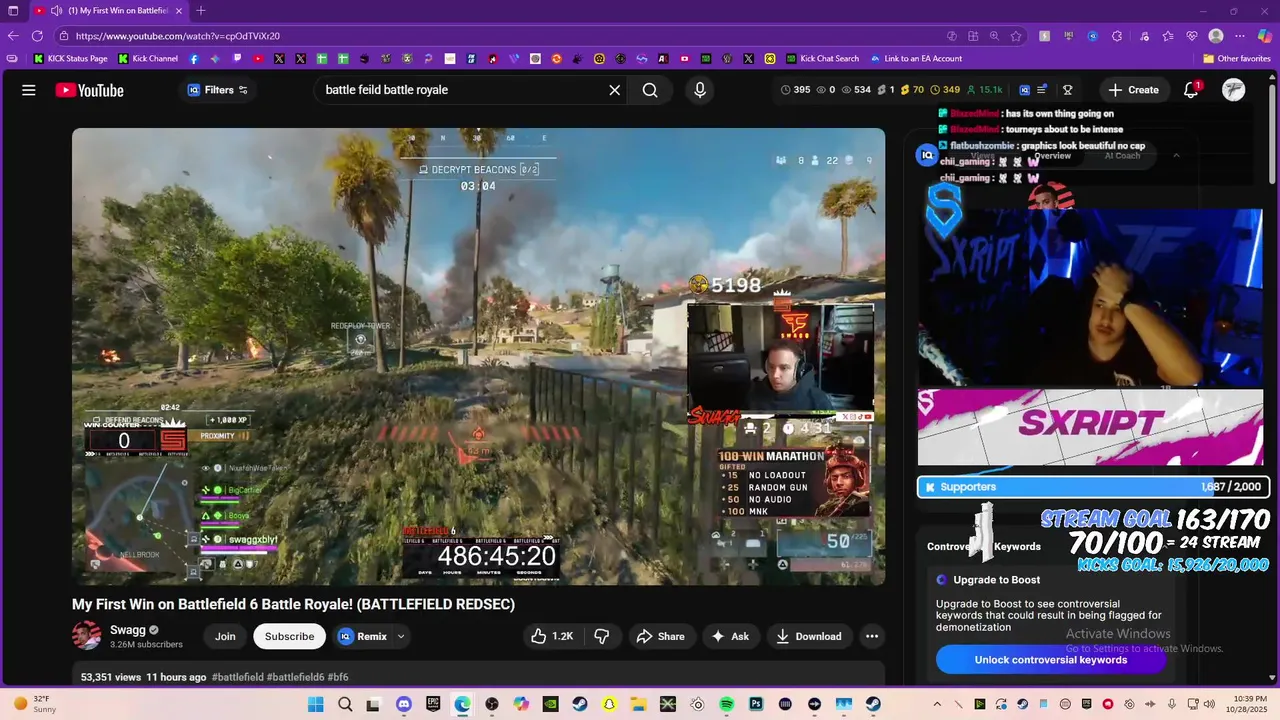This screenshot has height=720, width=1280.
Task: Open Windows taskbar search
Action: pyautogui.click(x=345, y=704)
